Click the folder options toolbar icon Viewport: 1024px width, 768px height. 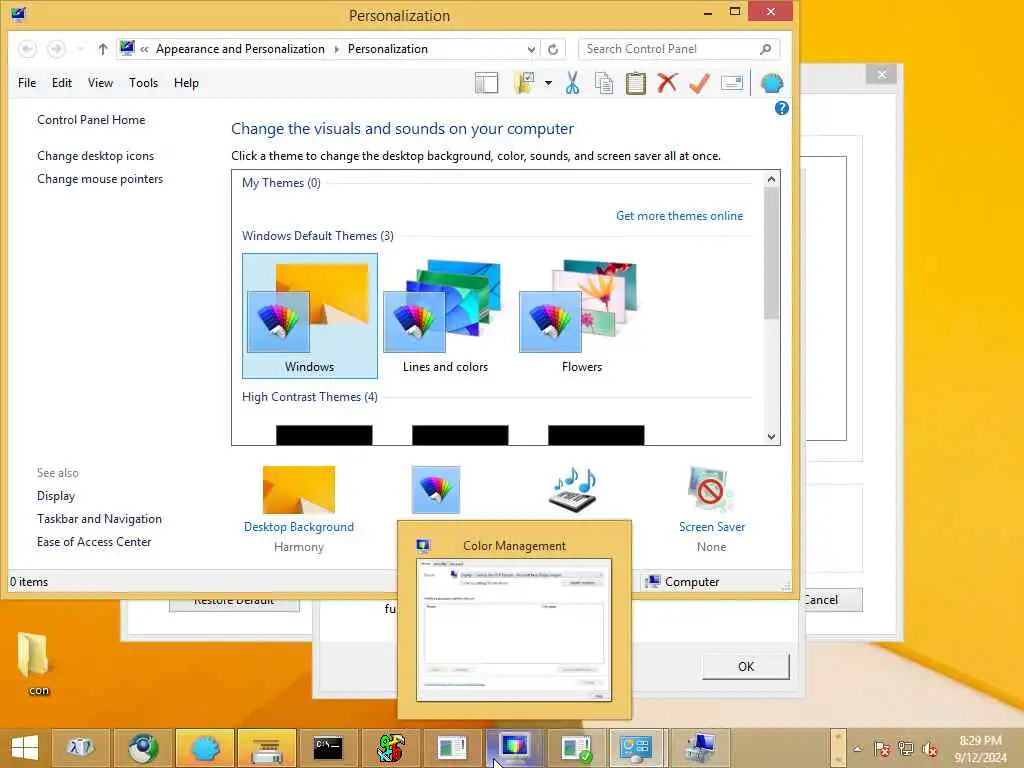[x=524, y=83]
